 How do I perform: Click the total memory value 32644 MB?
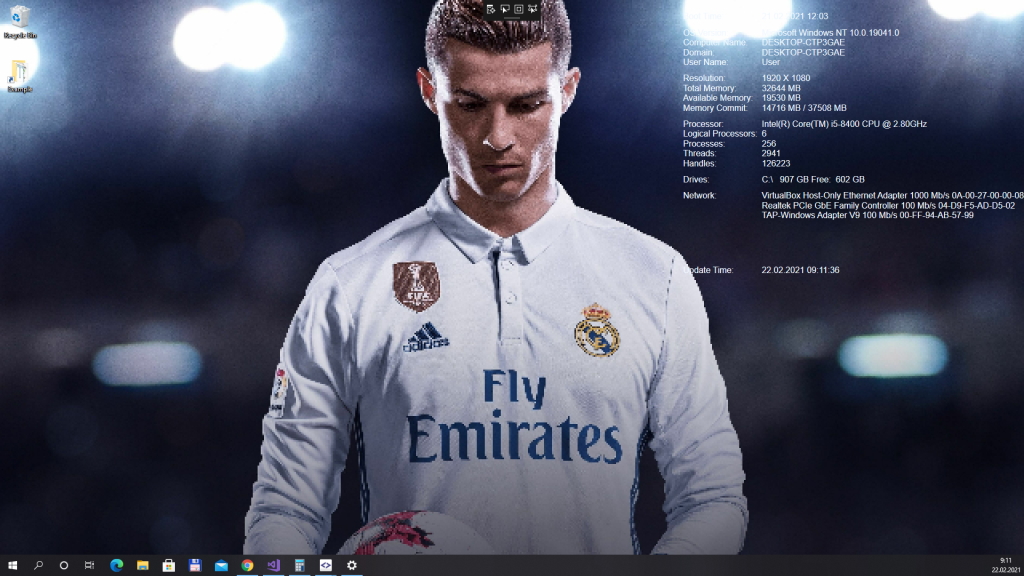point(781,88)
